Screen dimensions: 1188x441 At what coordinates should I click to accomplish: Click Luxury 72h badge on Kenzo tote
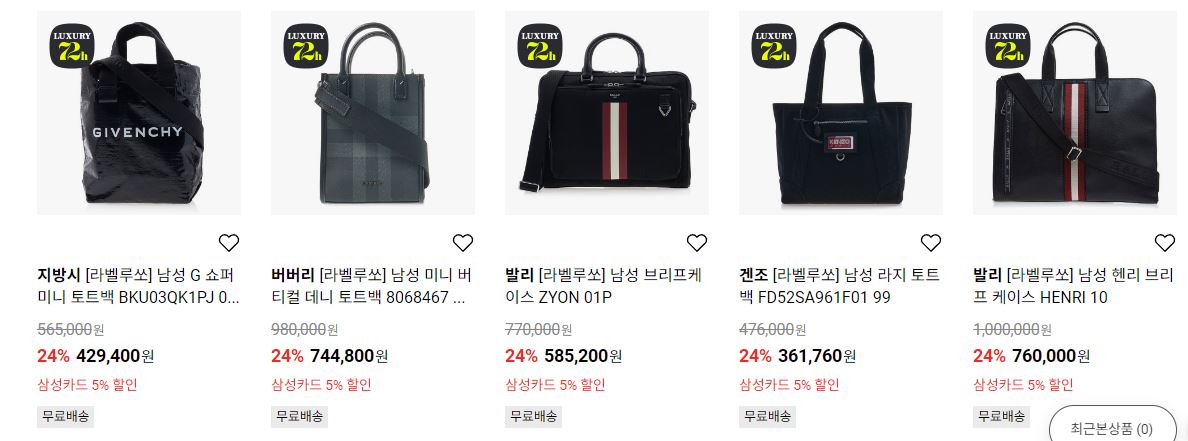click(774, 45)
